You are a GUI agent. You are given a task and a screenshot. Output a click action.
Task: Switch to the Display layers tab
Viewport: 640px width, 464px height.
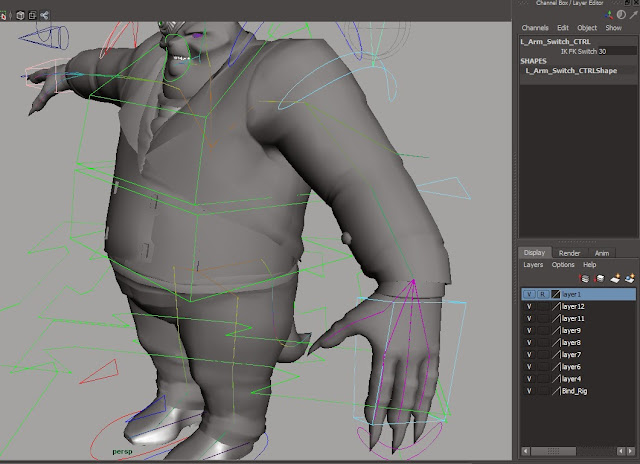pyautogui.click(x=534, y=253)
